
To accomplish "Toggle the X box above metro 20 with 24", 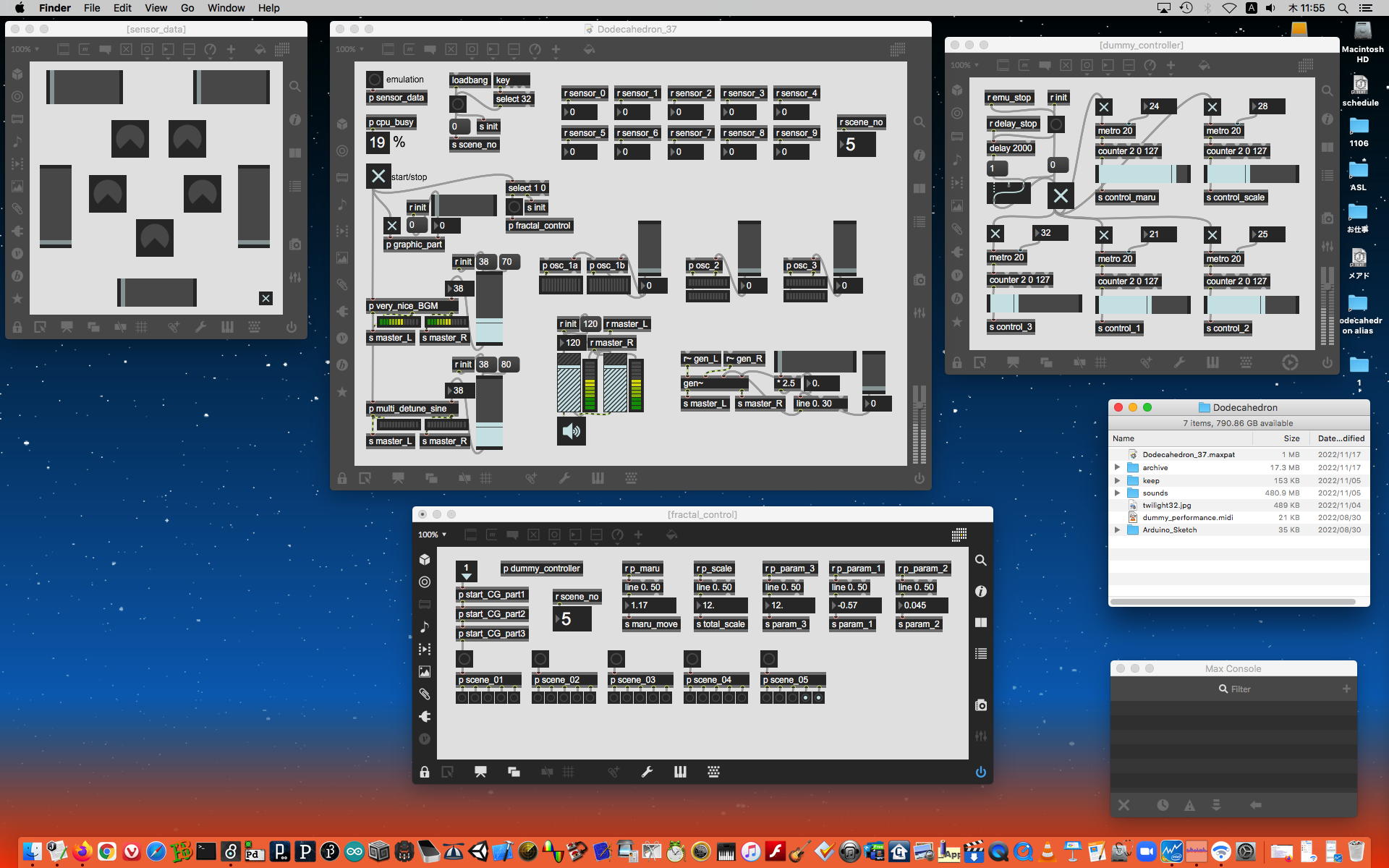I will point(1103,107).
